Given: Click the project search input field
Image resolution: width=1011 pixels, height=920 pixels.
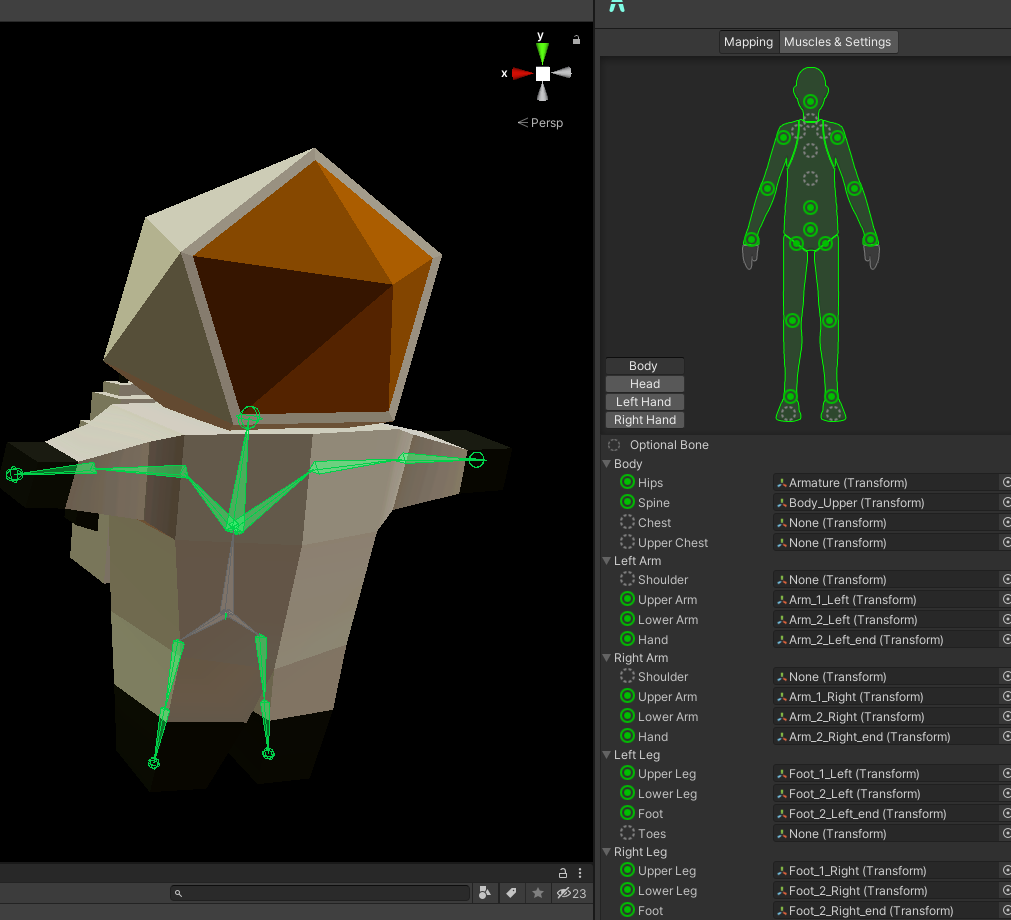Looking at the screenshot, I should coord(320,893).
